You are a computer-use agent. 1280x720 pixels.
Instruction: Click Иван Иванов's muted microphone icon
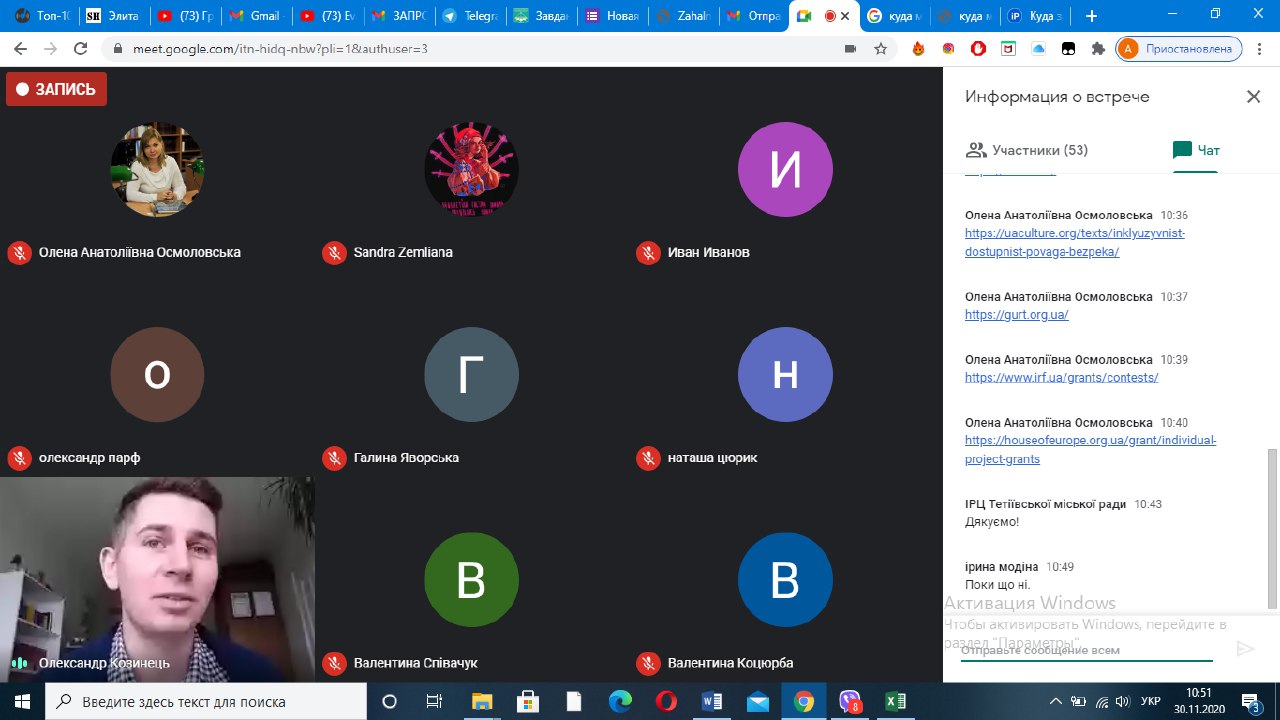[x=648, y=253]
